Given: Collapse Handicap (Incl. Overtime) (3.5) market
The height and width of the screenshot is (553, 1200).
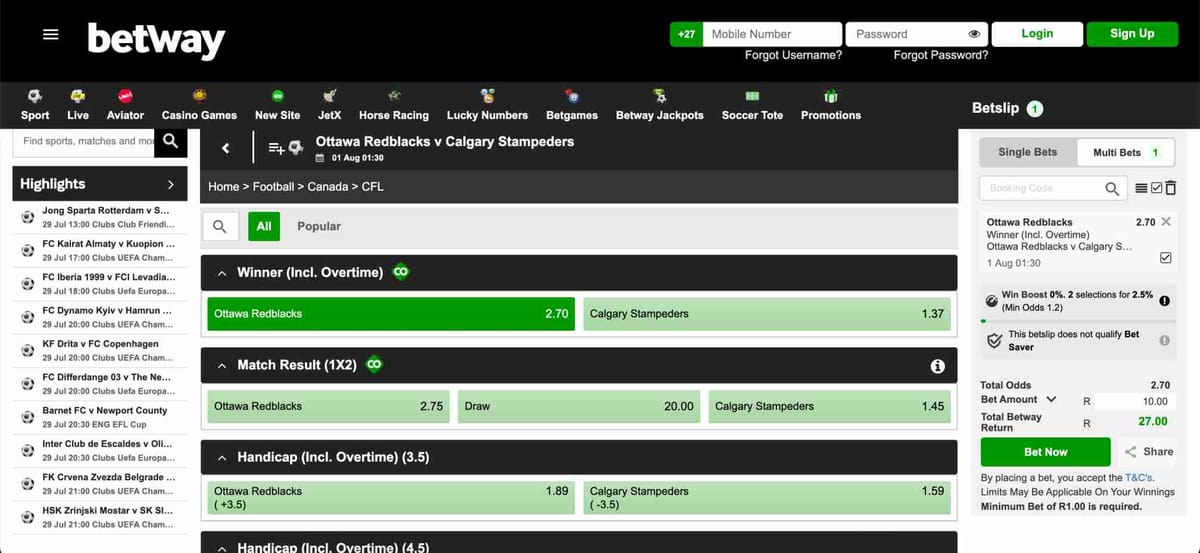Looking at the screenshot, I should [222, 457].
